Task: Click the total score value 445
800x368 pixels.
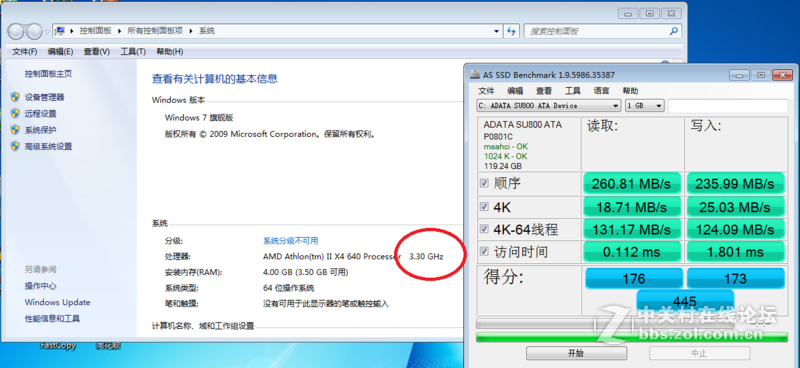Action: coord(685,301)
